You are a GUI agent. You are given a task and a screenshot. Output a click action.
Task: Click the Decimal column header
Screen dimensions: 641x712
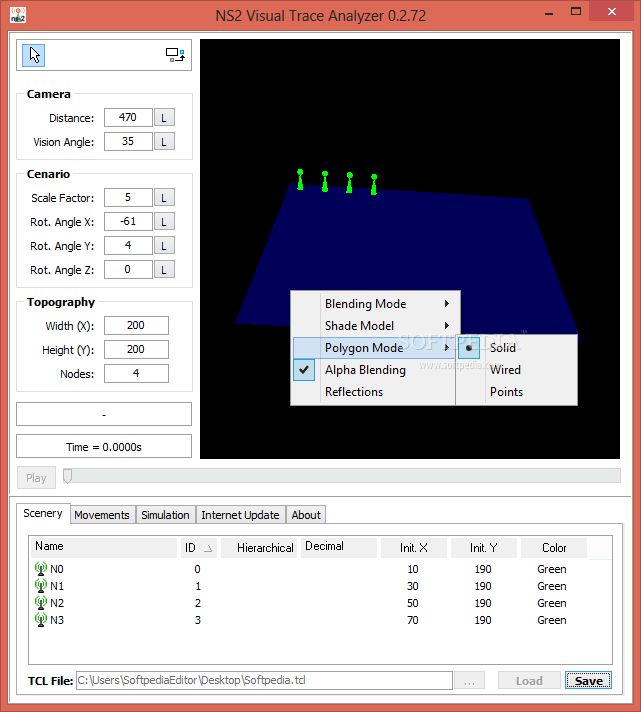tap(338, 548)
